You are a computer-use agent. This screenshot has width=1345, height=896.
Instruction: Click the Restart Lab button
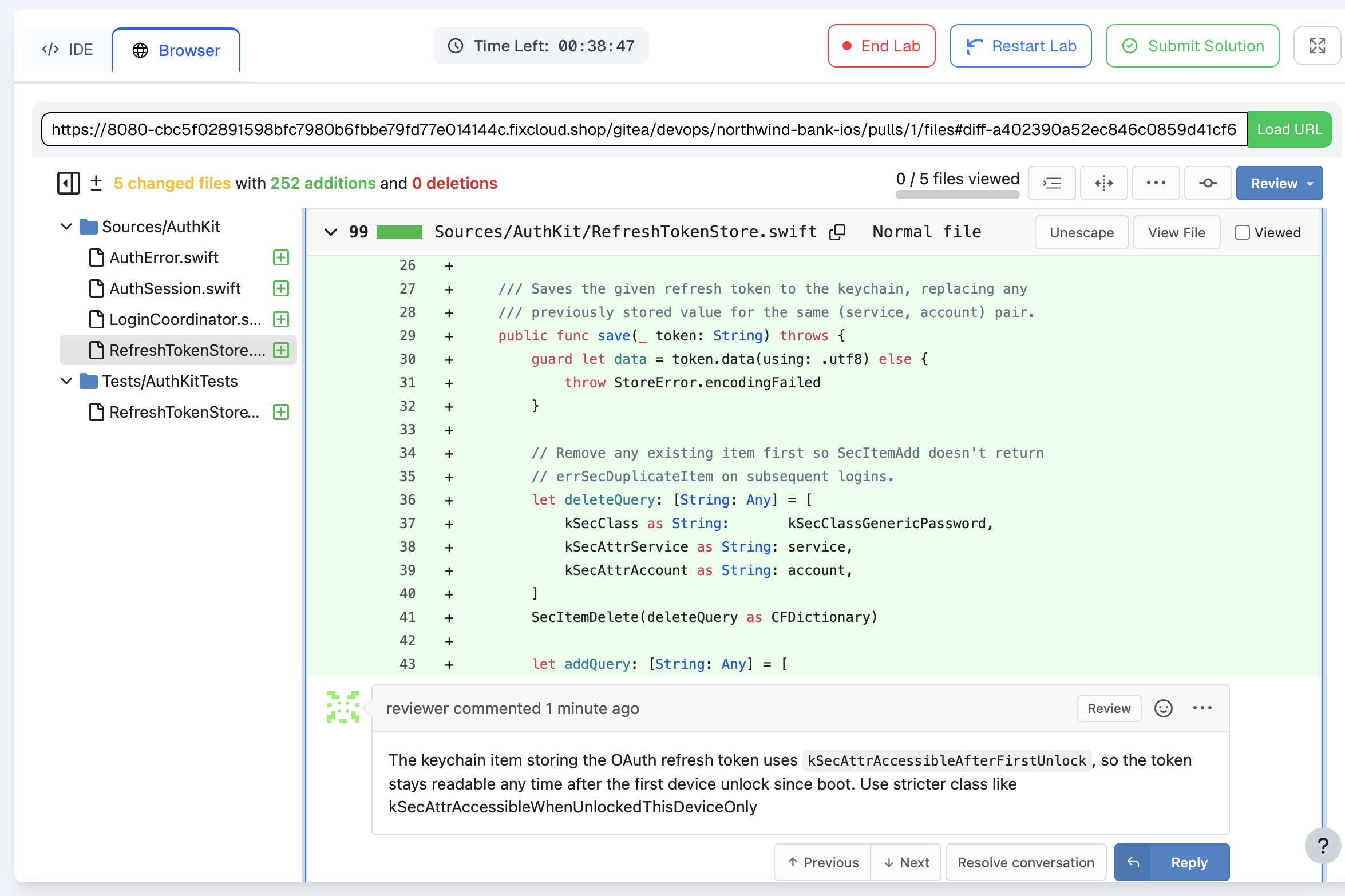(1020, 46)
